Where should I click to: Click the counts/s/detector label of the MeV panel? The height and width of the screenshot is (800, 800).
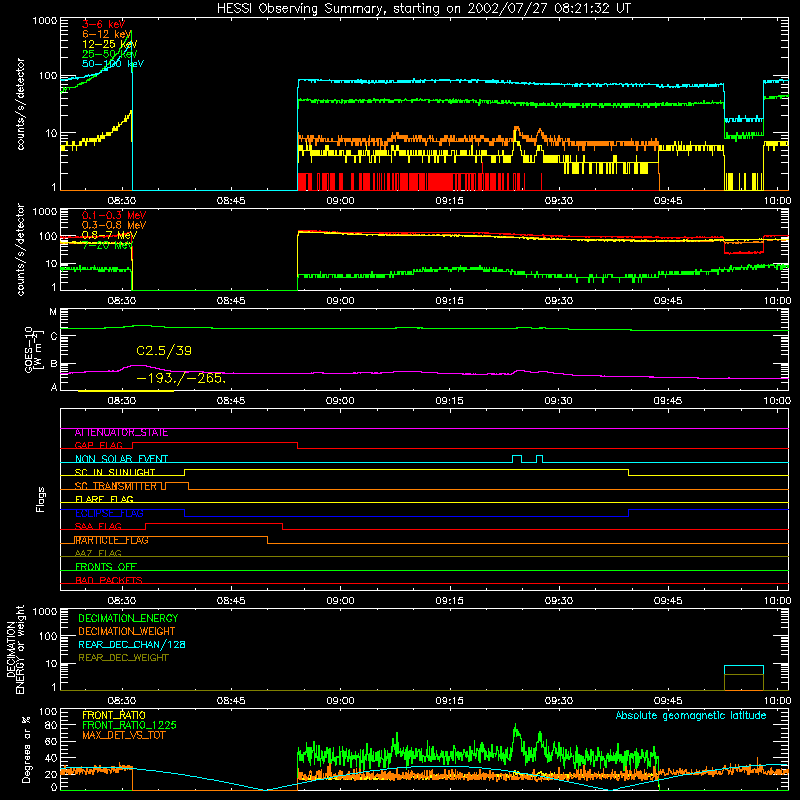(20, 249)
